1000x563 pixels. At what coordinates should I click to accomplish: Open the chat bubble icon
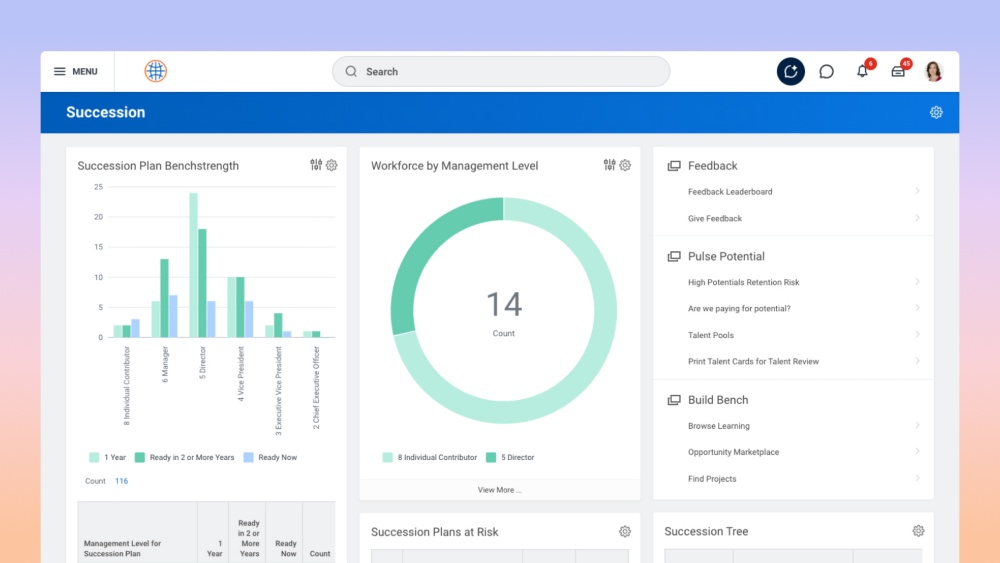pyautogui.click(x=826, y=72)
